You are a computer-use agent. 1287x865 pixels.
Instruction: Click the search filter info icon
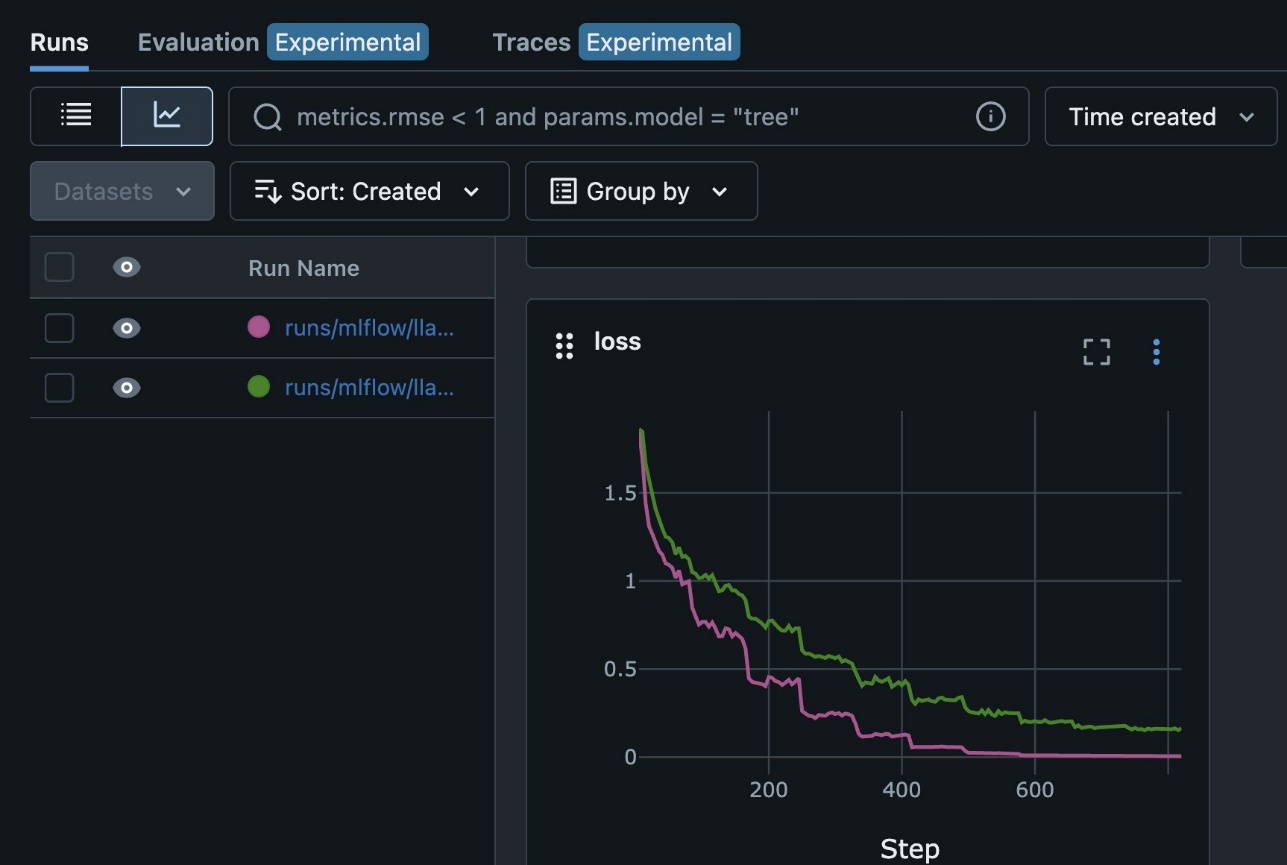coord(990,117)
